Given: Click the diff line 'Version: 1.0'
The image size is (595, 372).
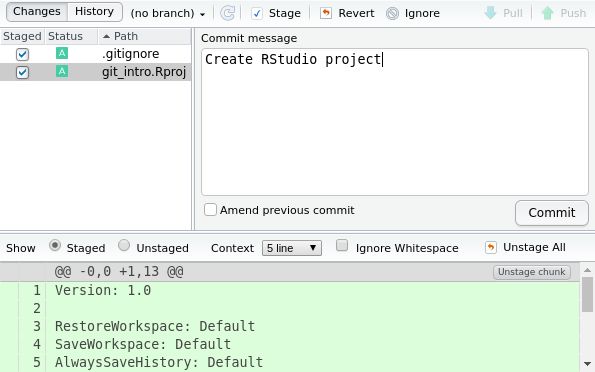Looking at the screenshot, I should click(x=103, y=290).
